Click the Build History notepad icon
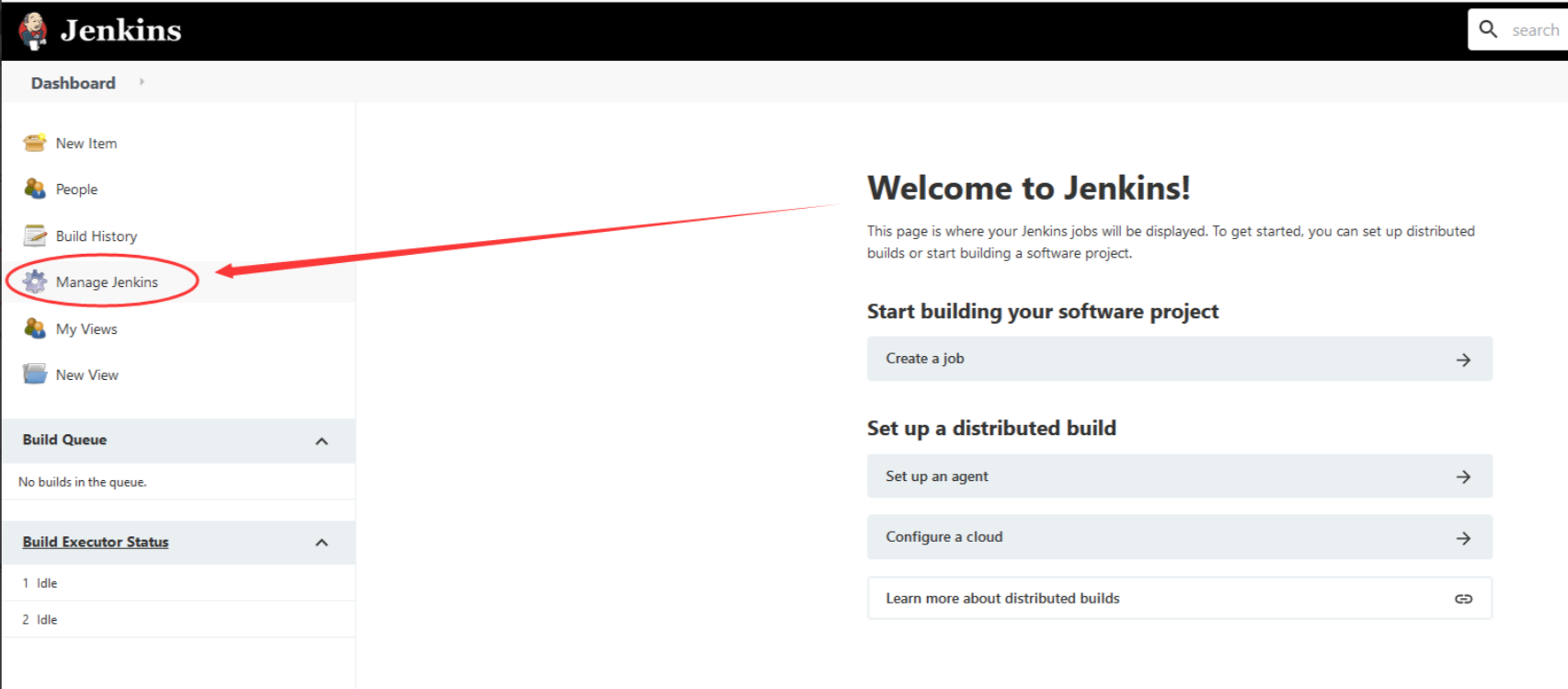The height and width of the screenshot is (689, 1568). coord(35,235)
